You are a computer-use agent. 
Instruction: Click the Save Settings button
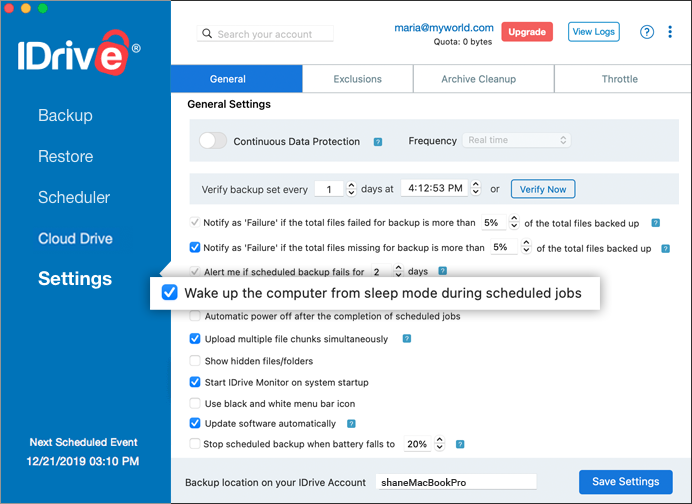[x=626, y=481]
